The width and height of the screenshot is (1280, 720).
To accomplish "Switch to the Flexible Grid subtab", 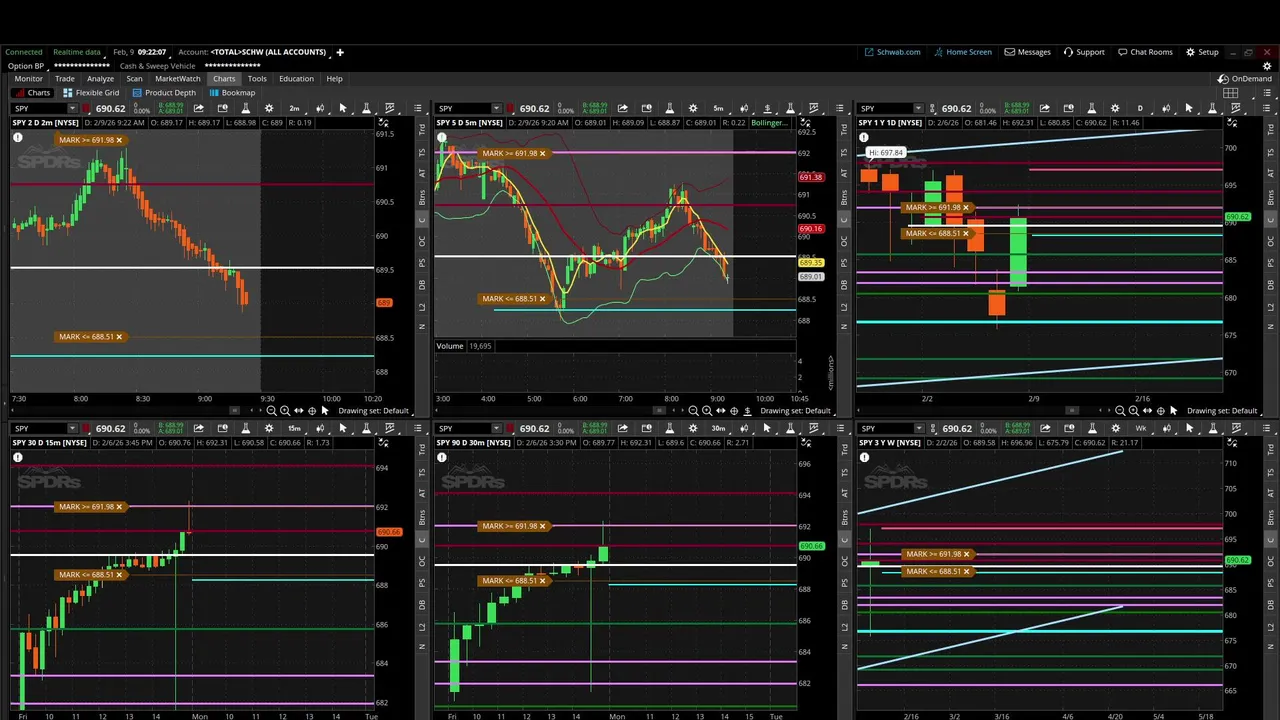I will (x=91, y=93).
